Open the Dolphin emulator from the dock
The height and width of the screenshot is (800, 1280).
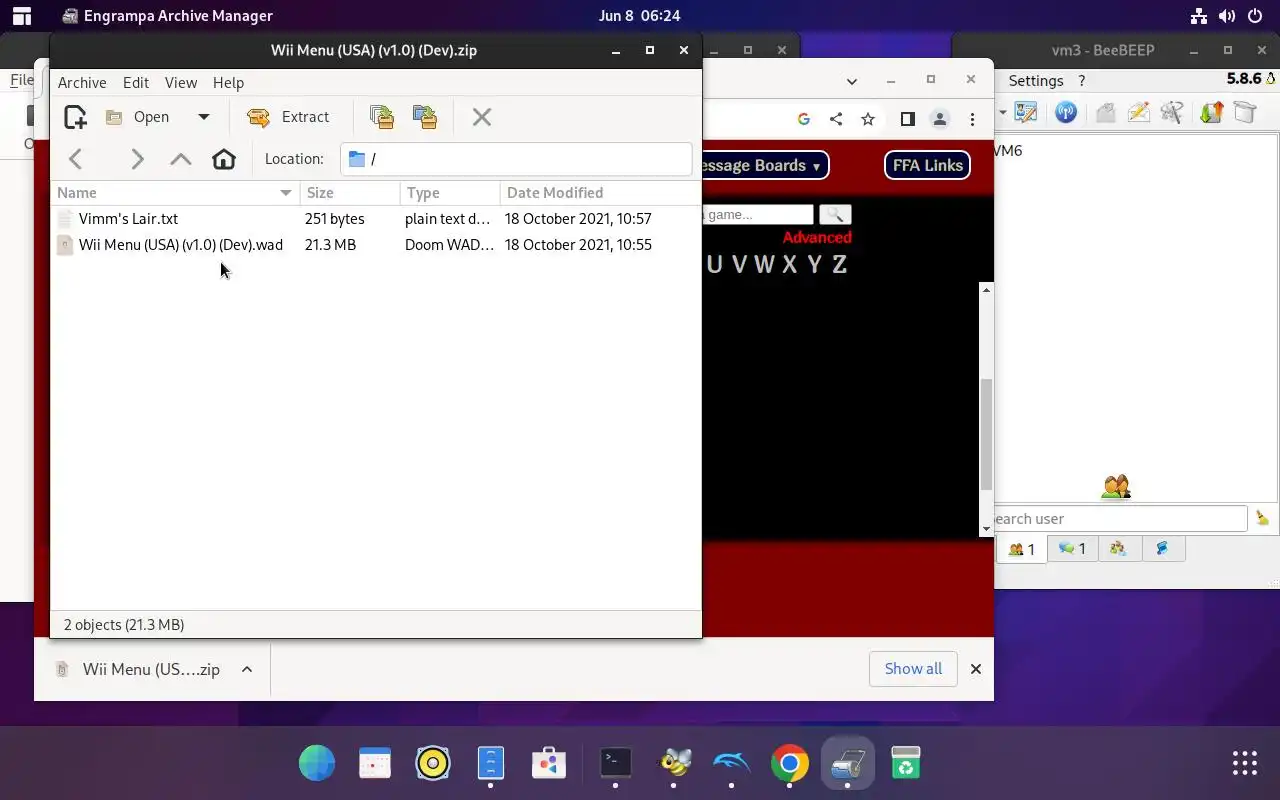click(x=731, y=763)
